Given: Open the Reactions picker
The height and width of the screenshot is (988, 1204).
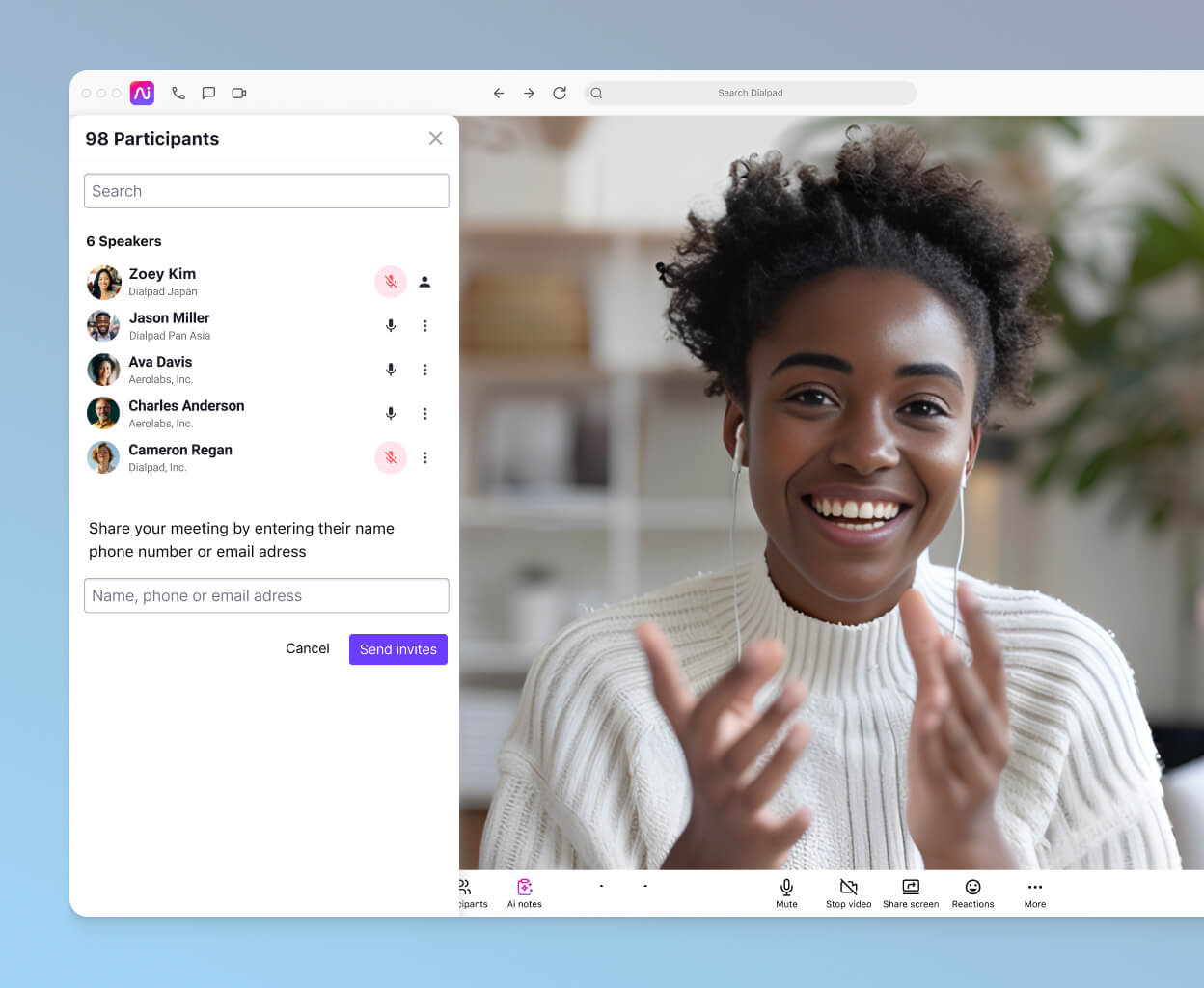Looking at the screenshot, I should [972, 890].
